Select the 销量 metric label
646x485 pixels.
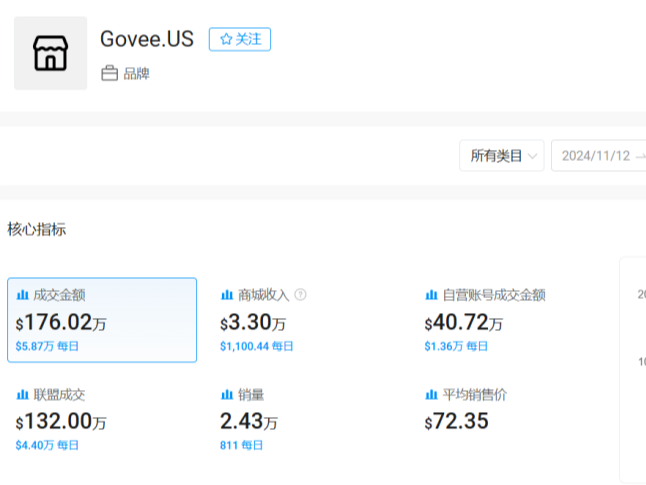251,395
